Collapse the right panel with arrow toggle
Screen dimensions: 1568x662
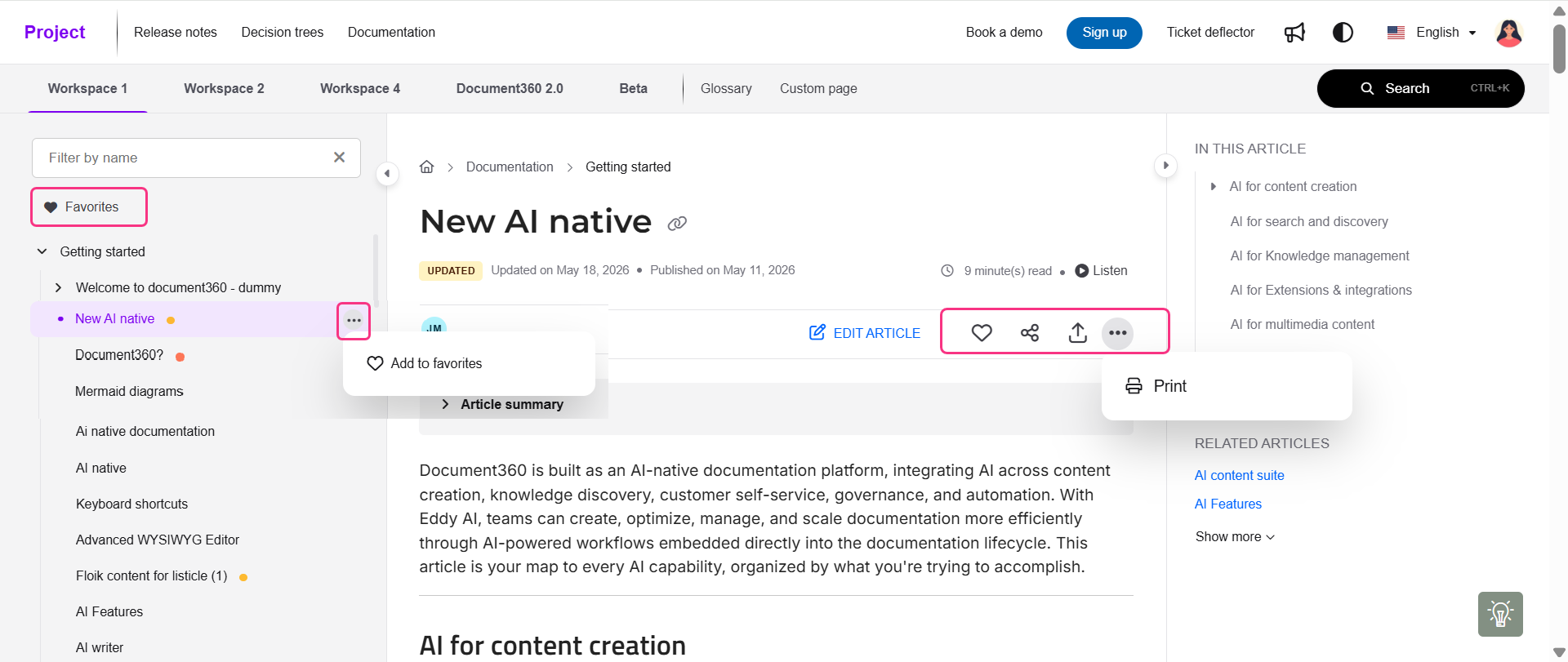pyautogui.click(x=1165, y=166)
